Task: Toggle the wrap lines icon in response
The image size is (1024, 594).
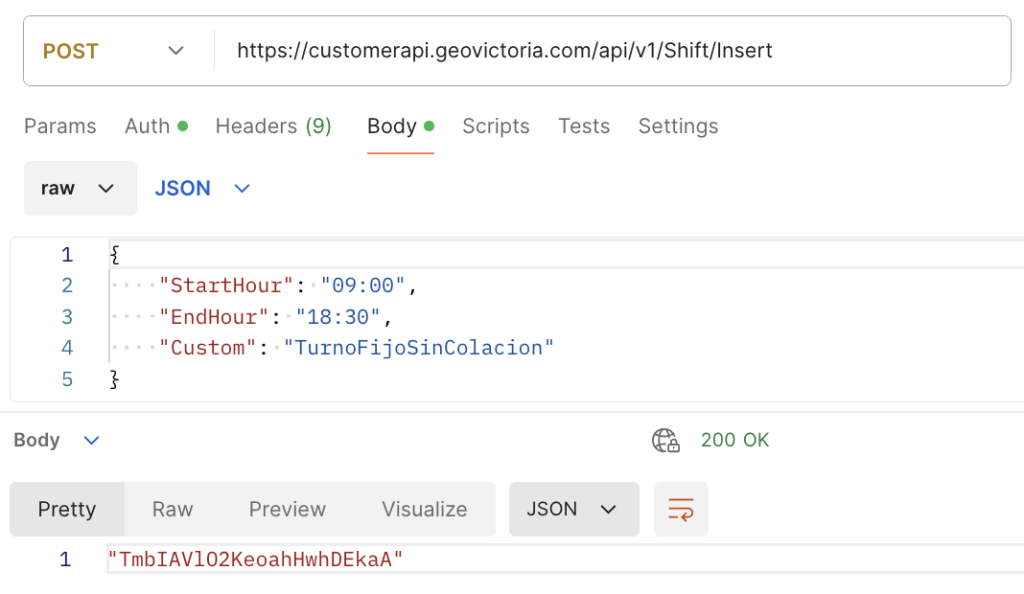Action: [681, 509]
